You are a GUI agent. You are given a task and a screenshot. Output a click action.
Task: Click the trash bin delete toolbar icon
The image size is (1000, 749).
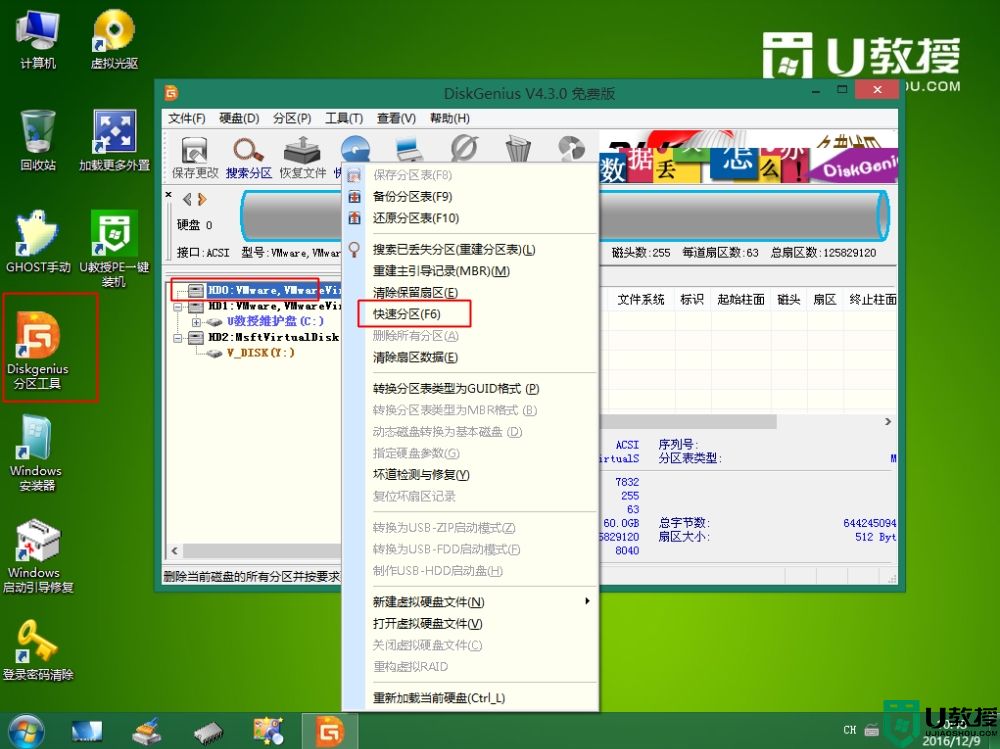pyautogui.click(x=518, y=149)
